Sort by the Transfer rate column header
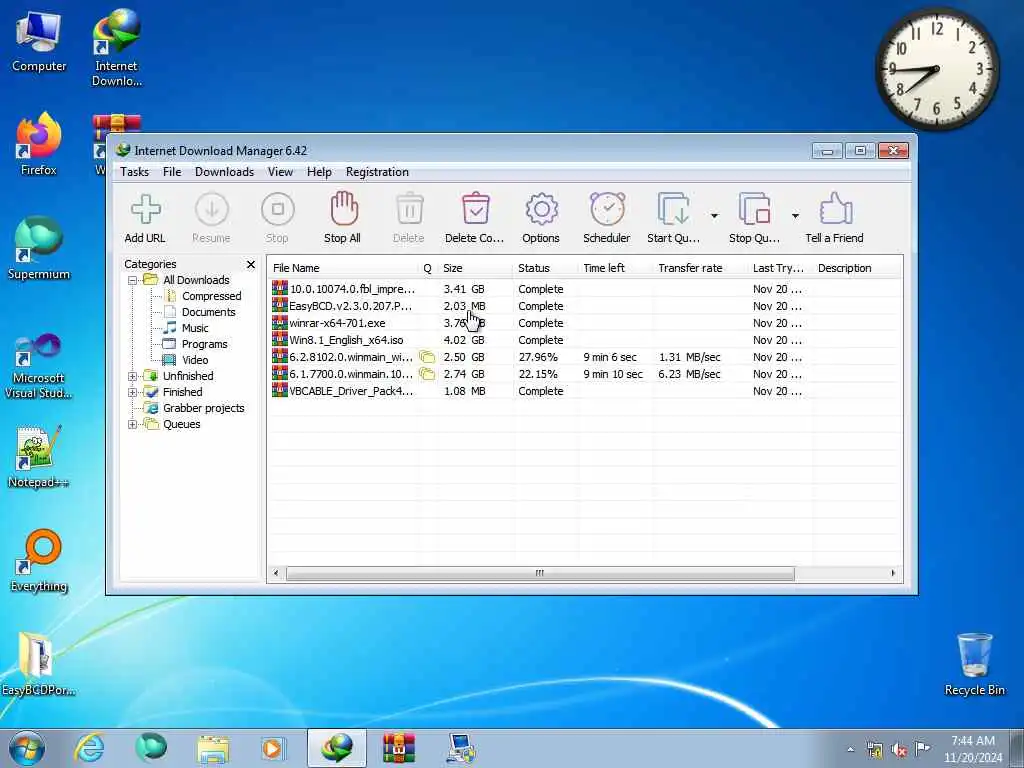This screenshot has height=768, width=1024. point(699,268)
